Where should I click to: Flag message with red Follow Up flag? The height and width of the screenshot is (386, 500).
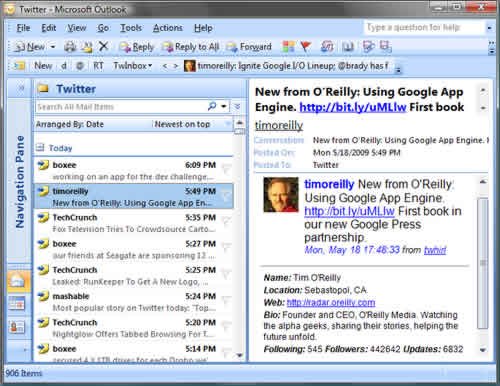[x=306, y=47]
